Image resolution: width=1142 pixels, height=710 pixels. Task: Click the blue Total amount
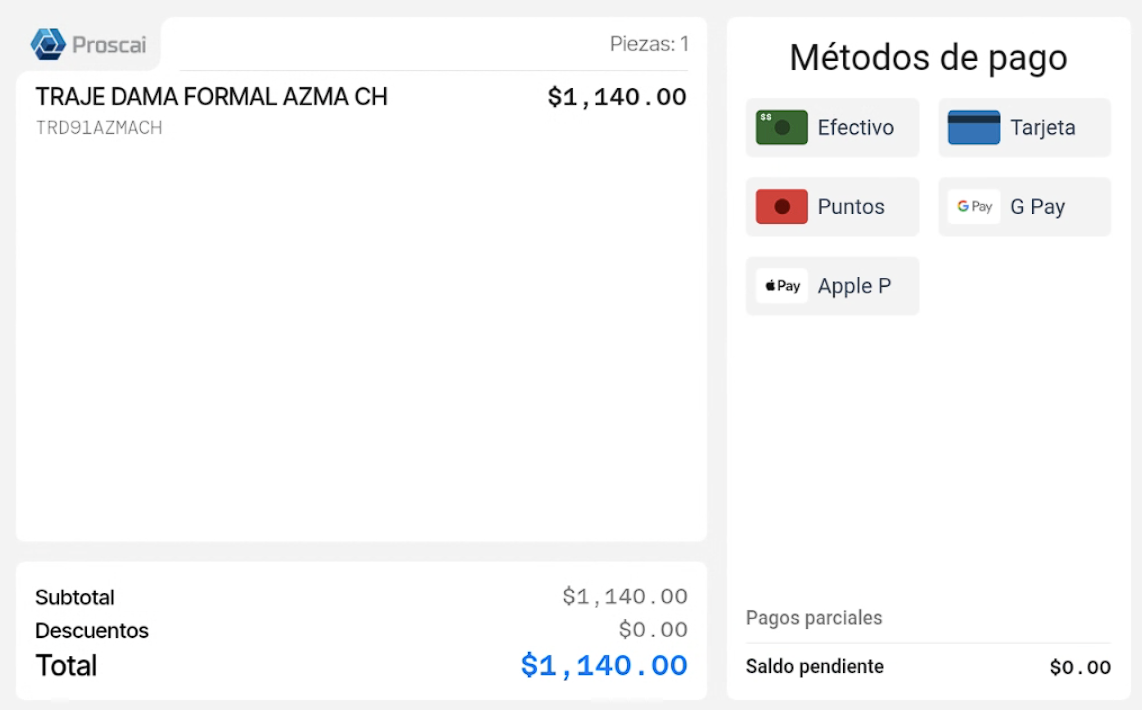point(604,666)
